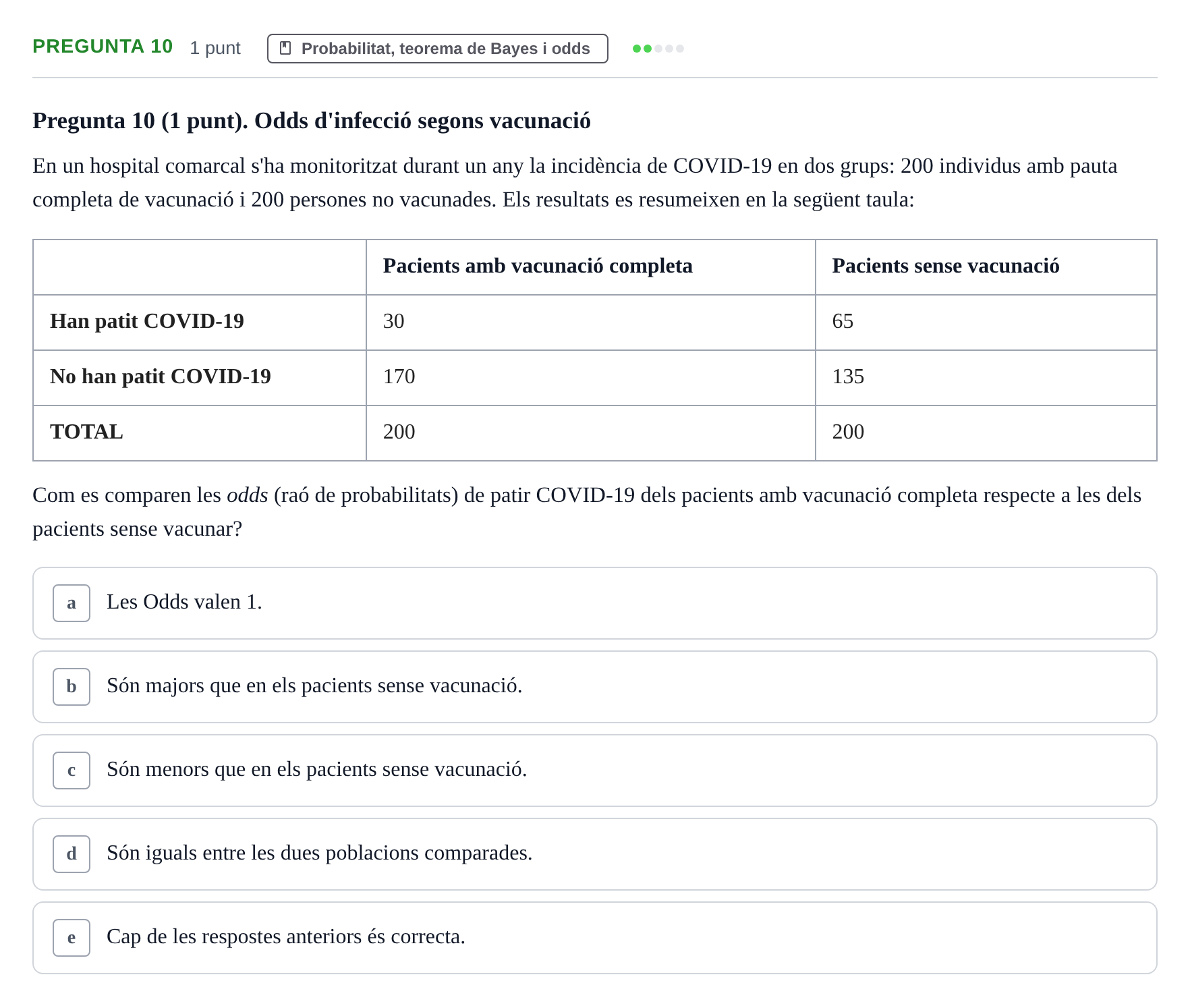The image size is (1190, 1008).
Task: Click the 'Han patit COVID-19' row header
Action: [x=200, y=322]
